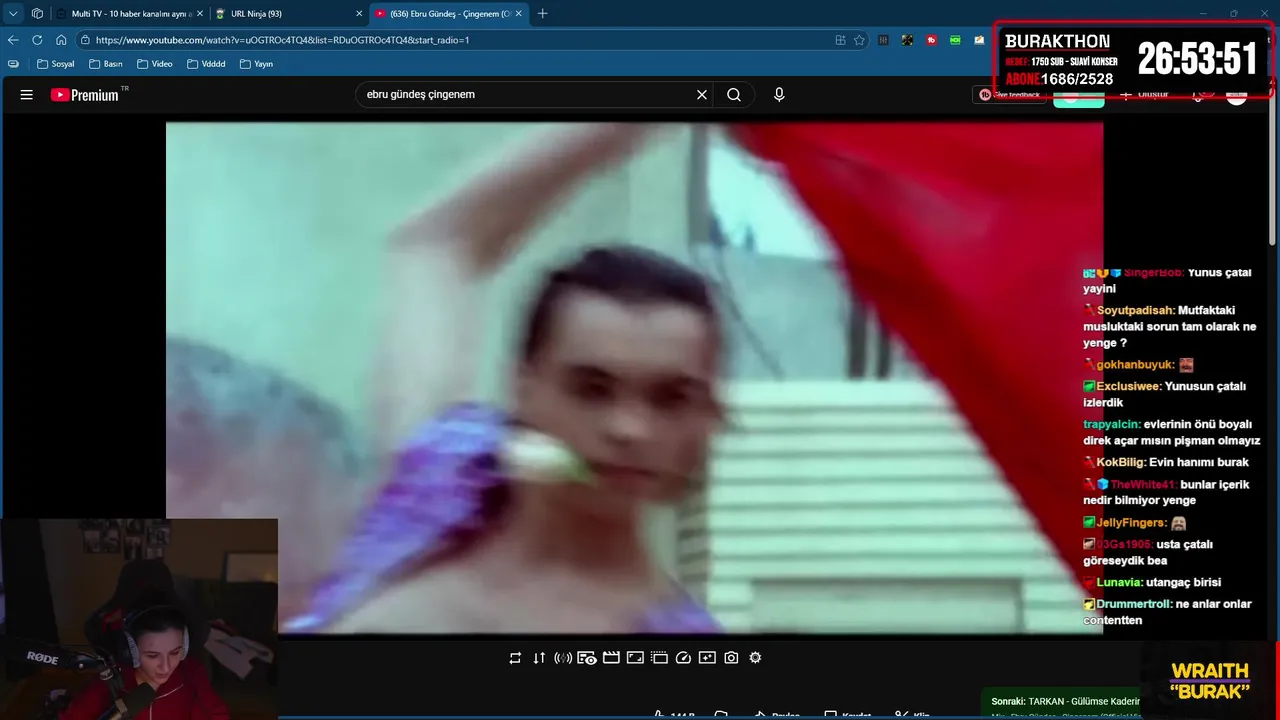1280x720 pixels.
Task: Click chat username JellyFingers
Action: pos(1131,522)
